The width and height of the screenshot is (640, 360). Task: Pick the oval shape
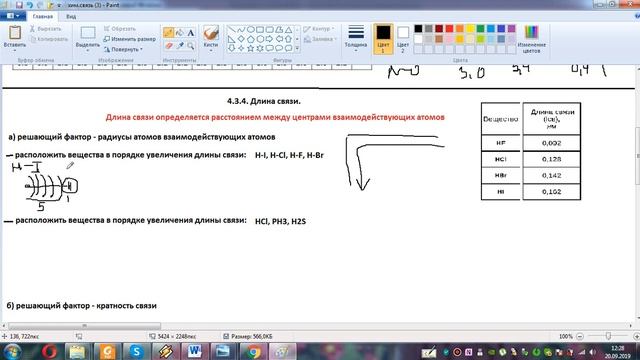coord(250,29)
